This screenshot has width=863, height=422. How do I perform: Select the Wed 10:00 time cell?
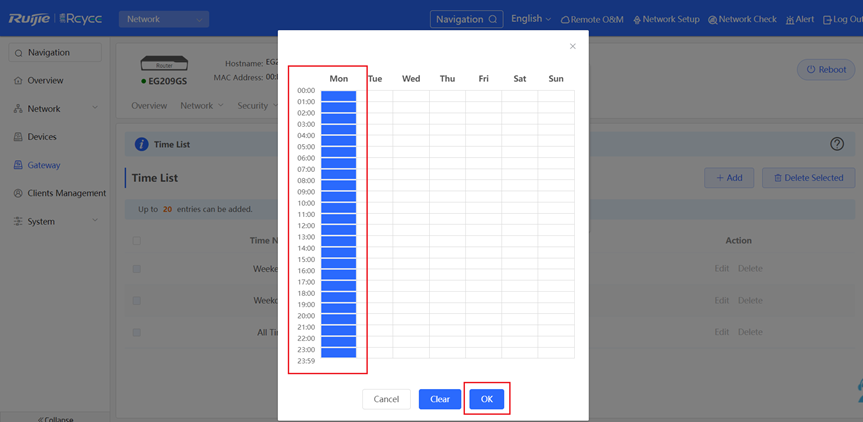click(x=411, y=209)
